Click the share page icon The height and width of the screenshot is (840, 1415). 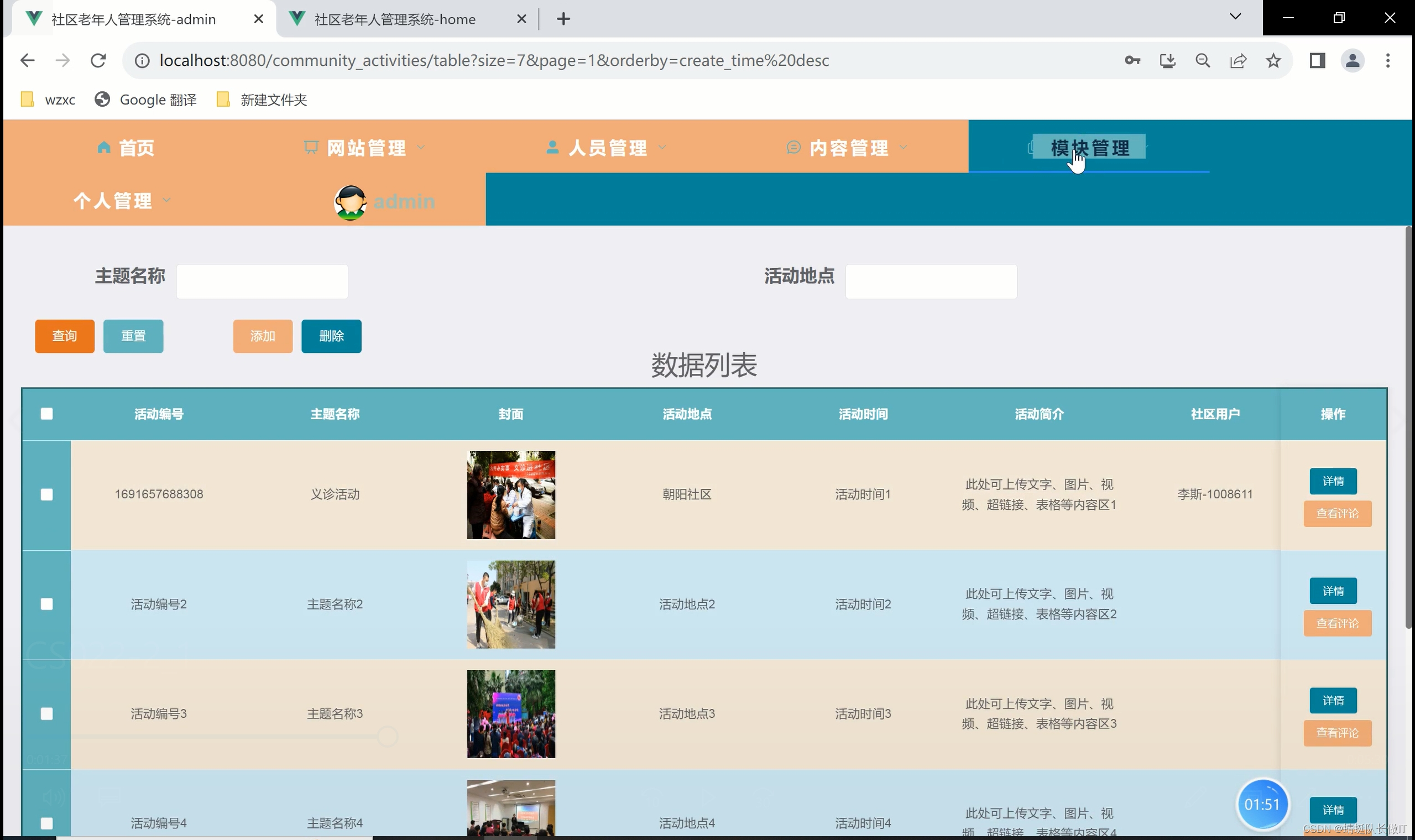(x=1238, y=61)
